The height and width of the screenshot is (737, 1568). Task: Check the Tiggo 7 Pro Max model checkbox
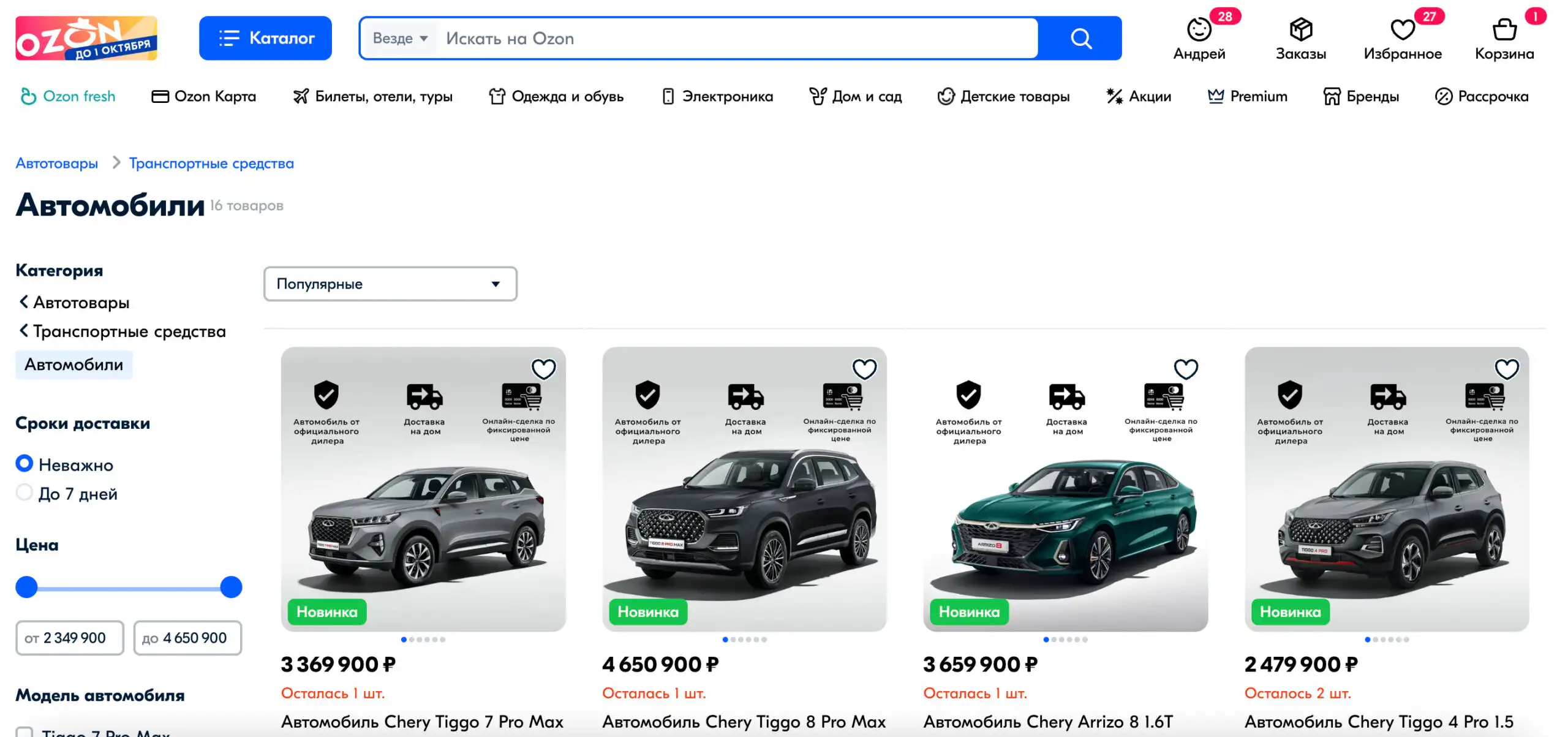[24, 732]
